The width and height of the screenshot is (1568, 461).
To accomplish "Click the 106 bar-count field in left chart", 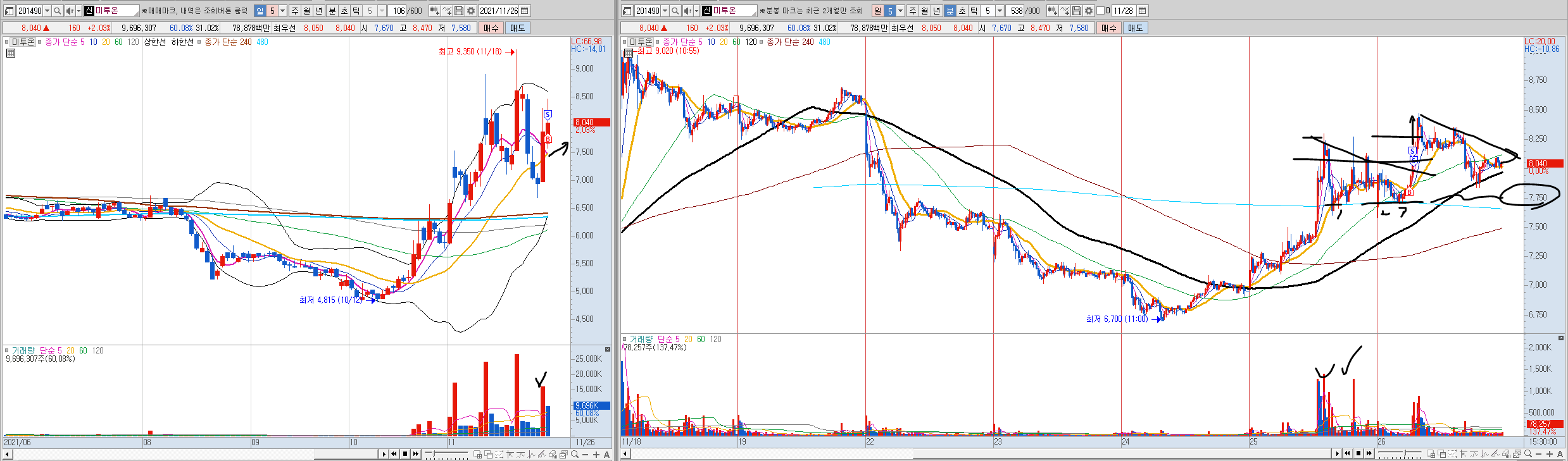I will 397,11.
